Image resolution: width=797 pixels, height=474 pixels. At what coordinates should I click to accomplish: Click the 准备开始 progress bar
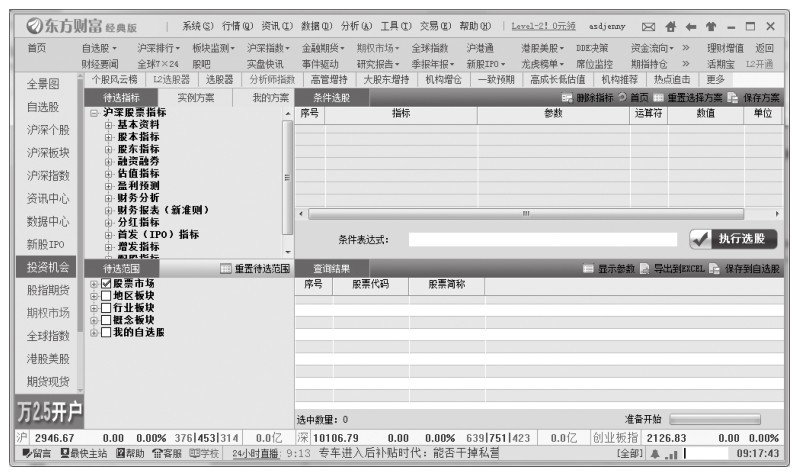[715, 419]
